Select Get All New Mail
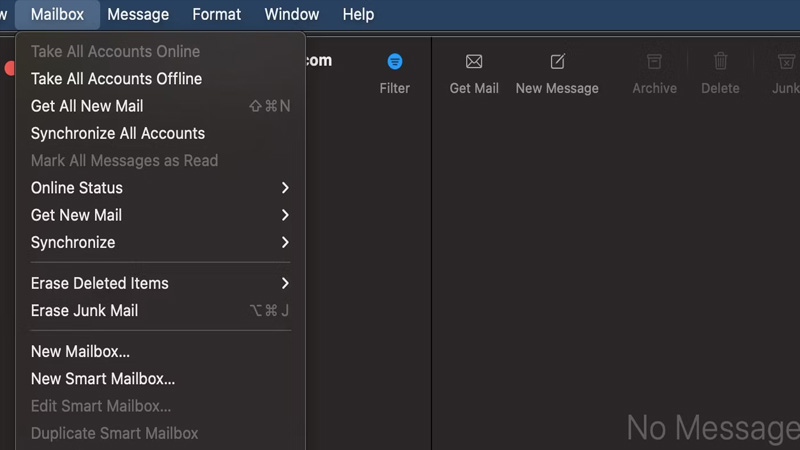Image resolution: width=800 pixels, height=450 pixels. [x=87, y=106]
